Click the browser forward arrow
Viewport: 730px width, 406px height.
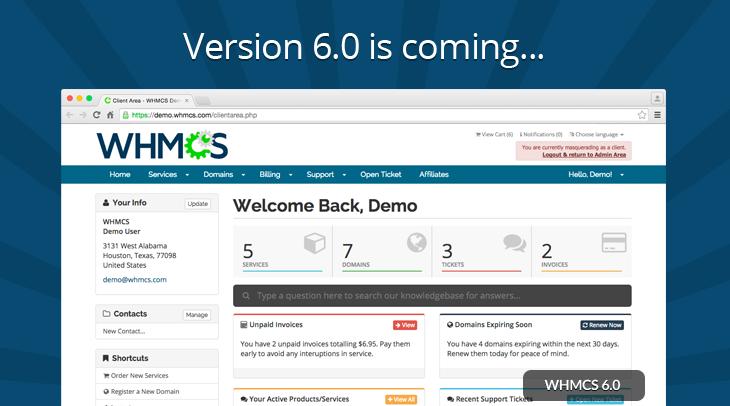tap(83, 115)
